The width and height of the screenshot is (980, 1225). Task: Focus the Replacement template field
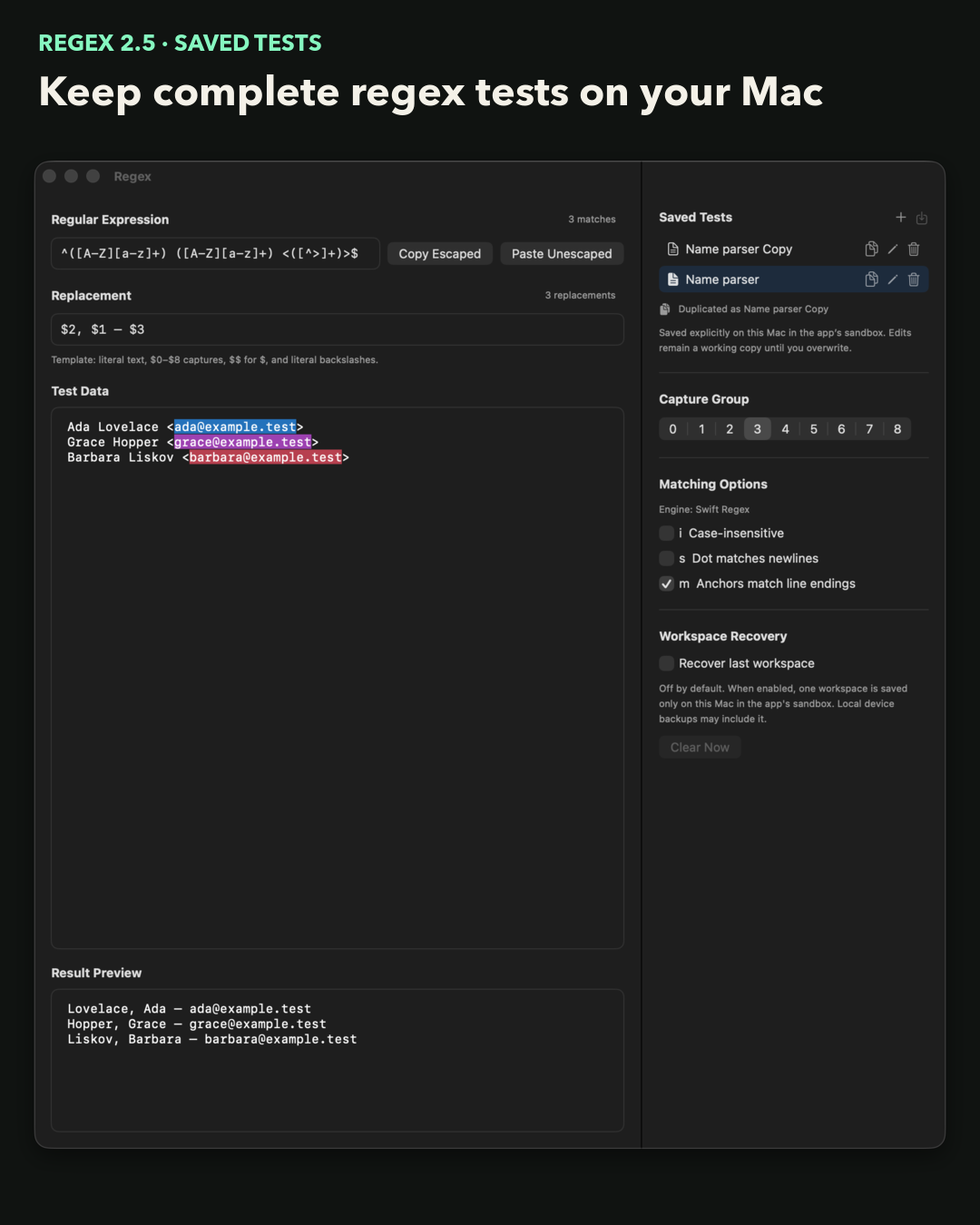point(338,329)
